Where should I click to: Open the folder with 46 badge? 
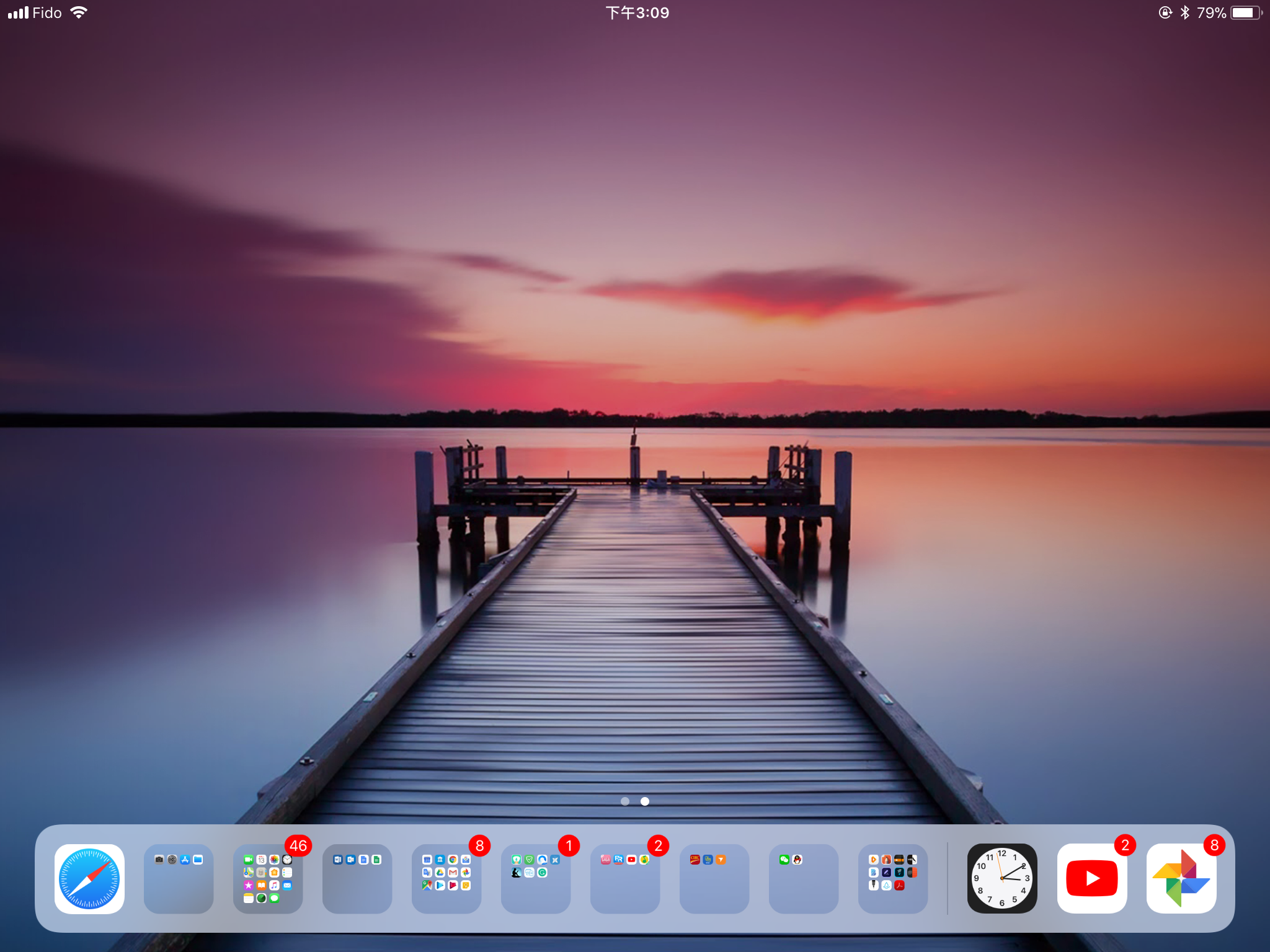coord(268,878)
